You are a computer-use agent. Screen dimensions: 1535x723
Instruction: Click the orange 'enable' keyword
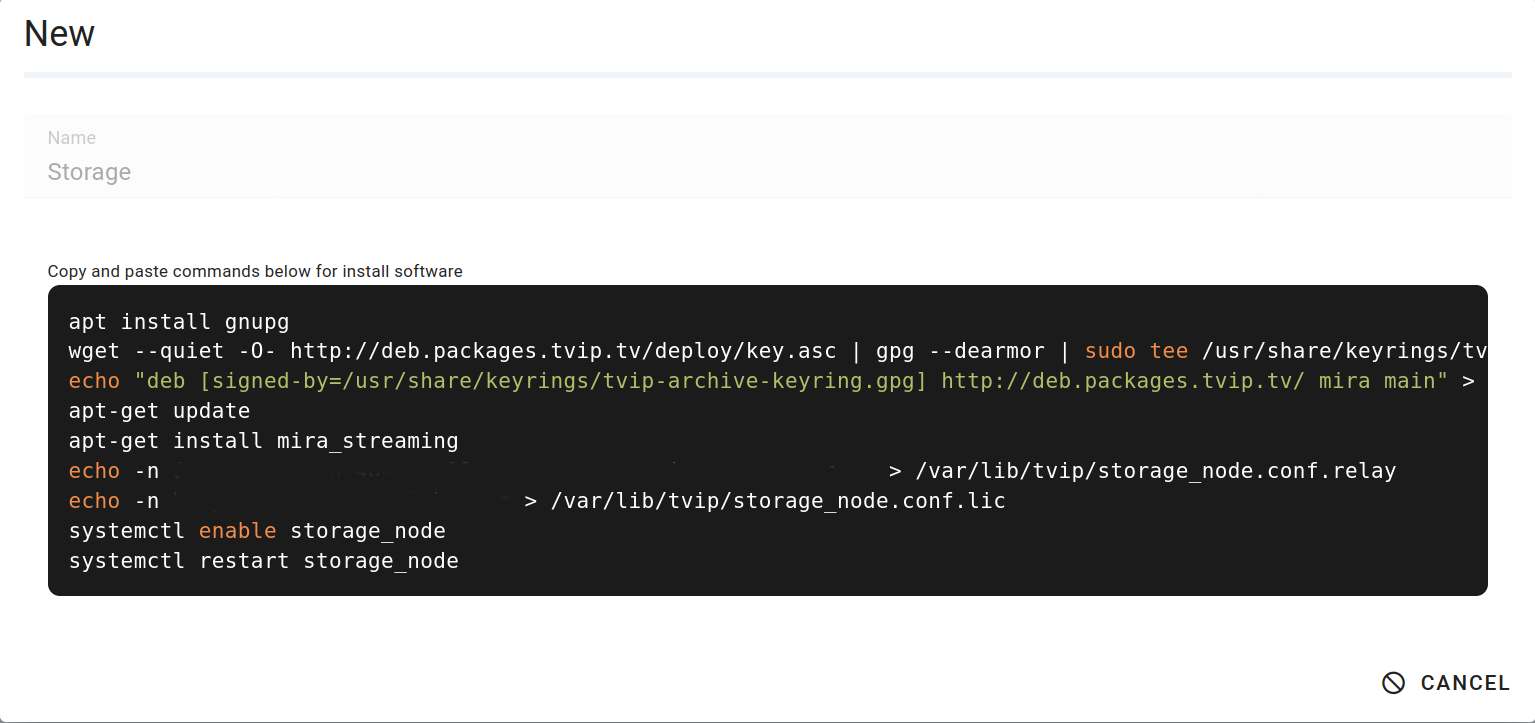(x=237, y=531)
